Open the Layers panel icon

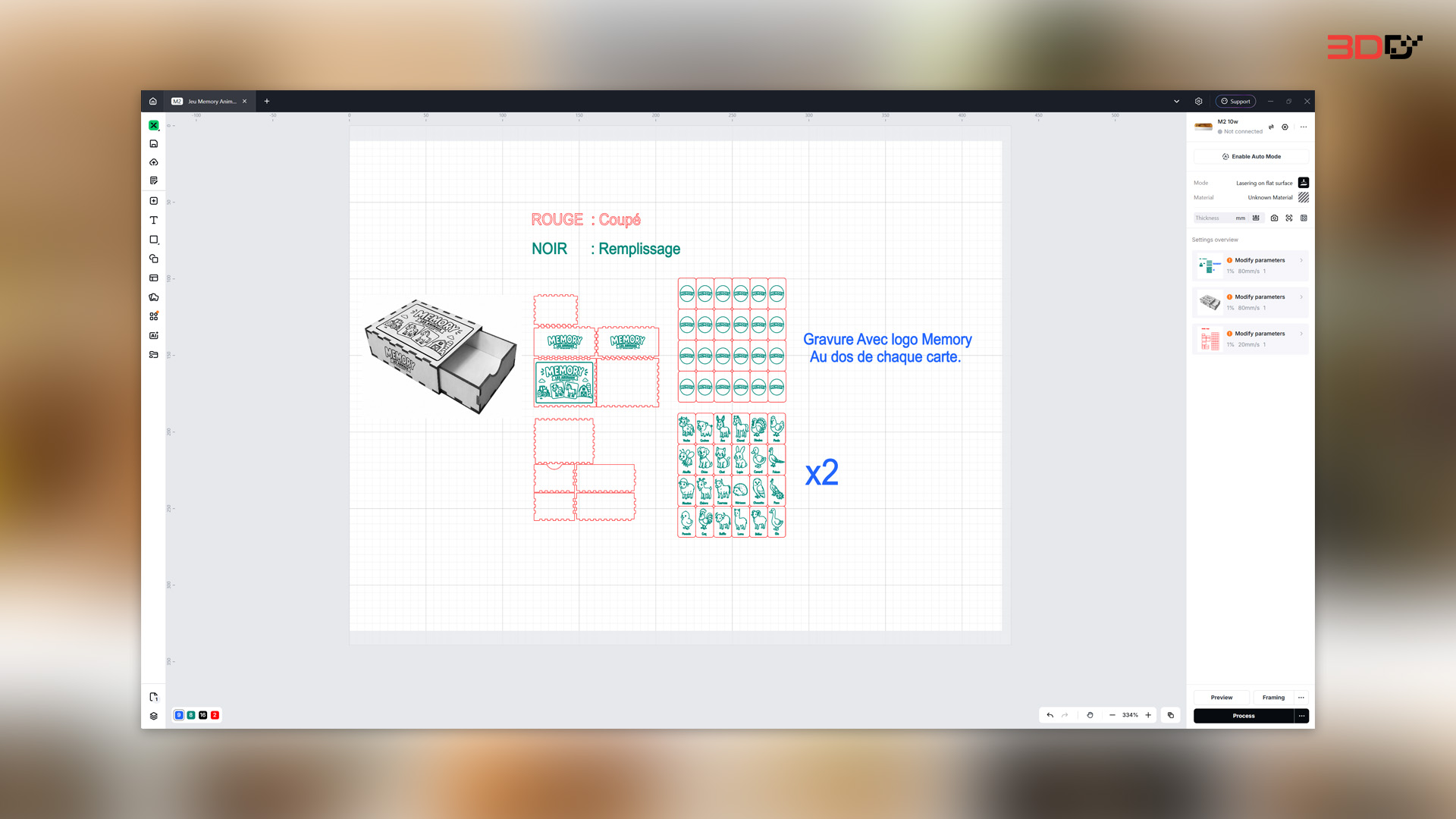(x=154, y=716)
